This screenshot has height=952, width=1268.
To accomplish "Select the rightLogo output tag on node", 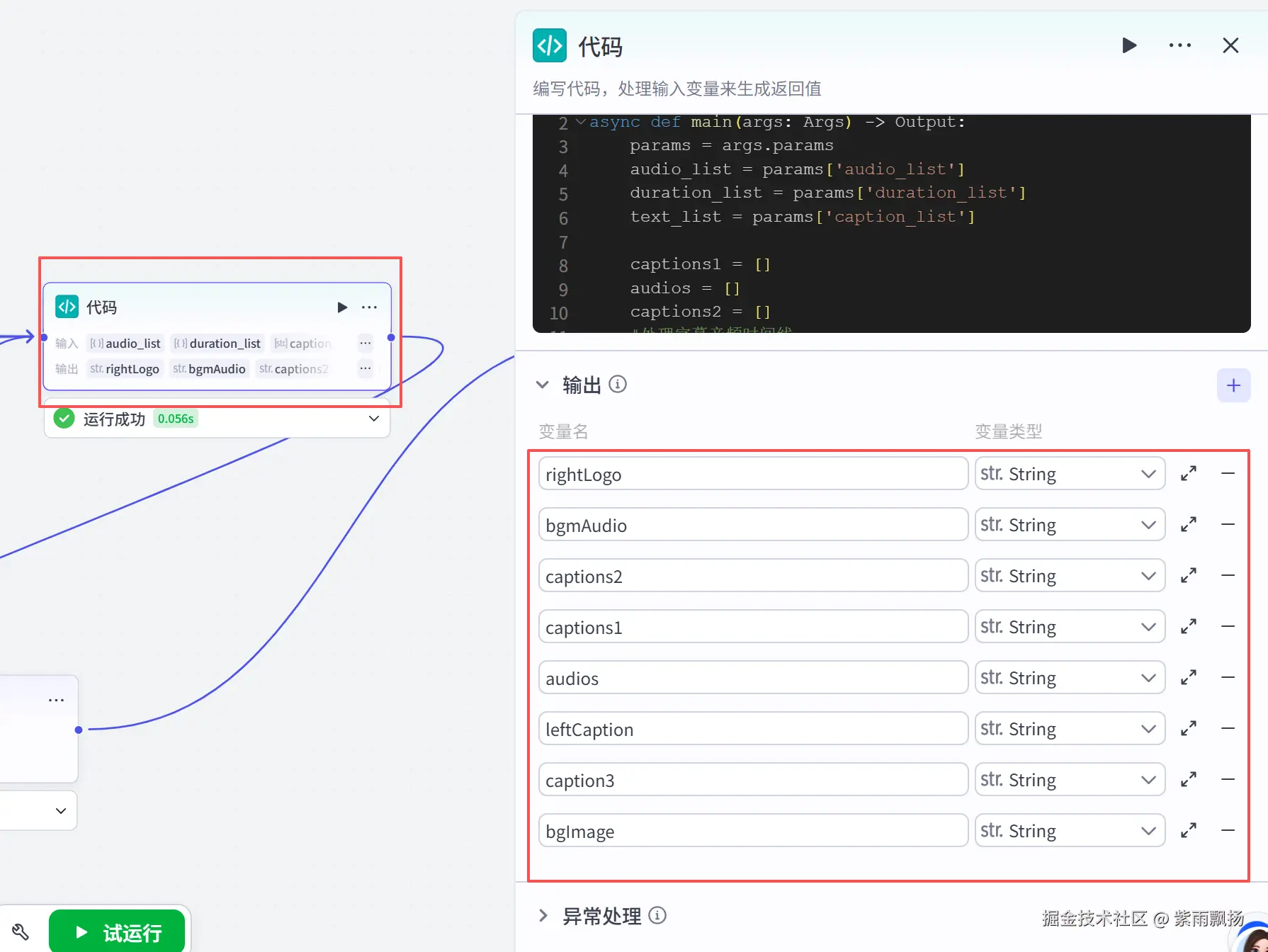I will point(125,368).
